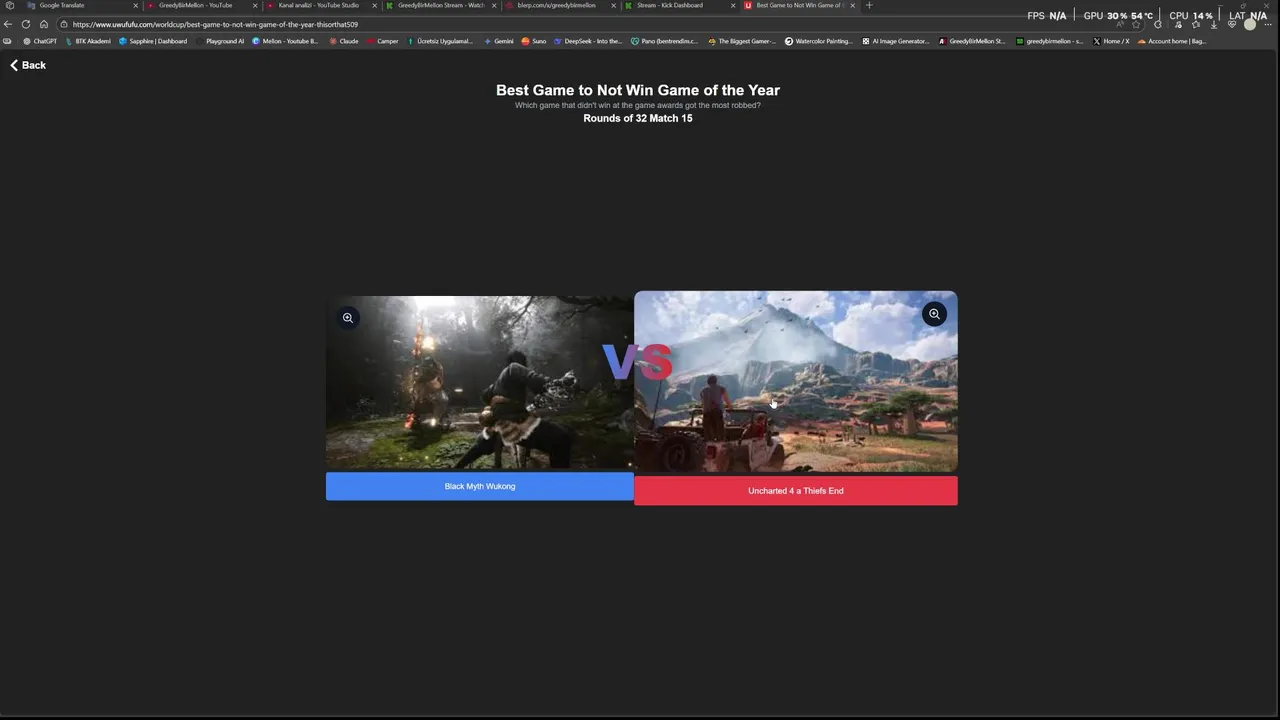1280x720 pixels.
Task: Select the Uncharted 4 jeep screenshot
Action: pos(796,382)
